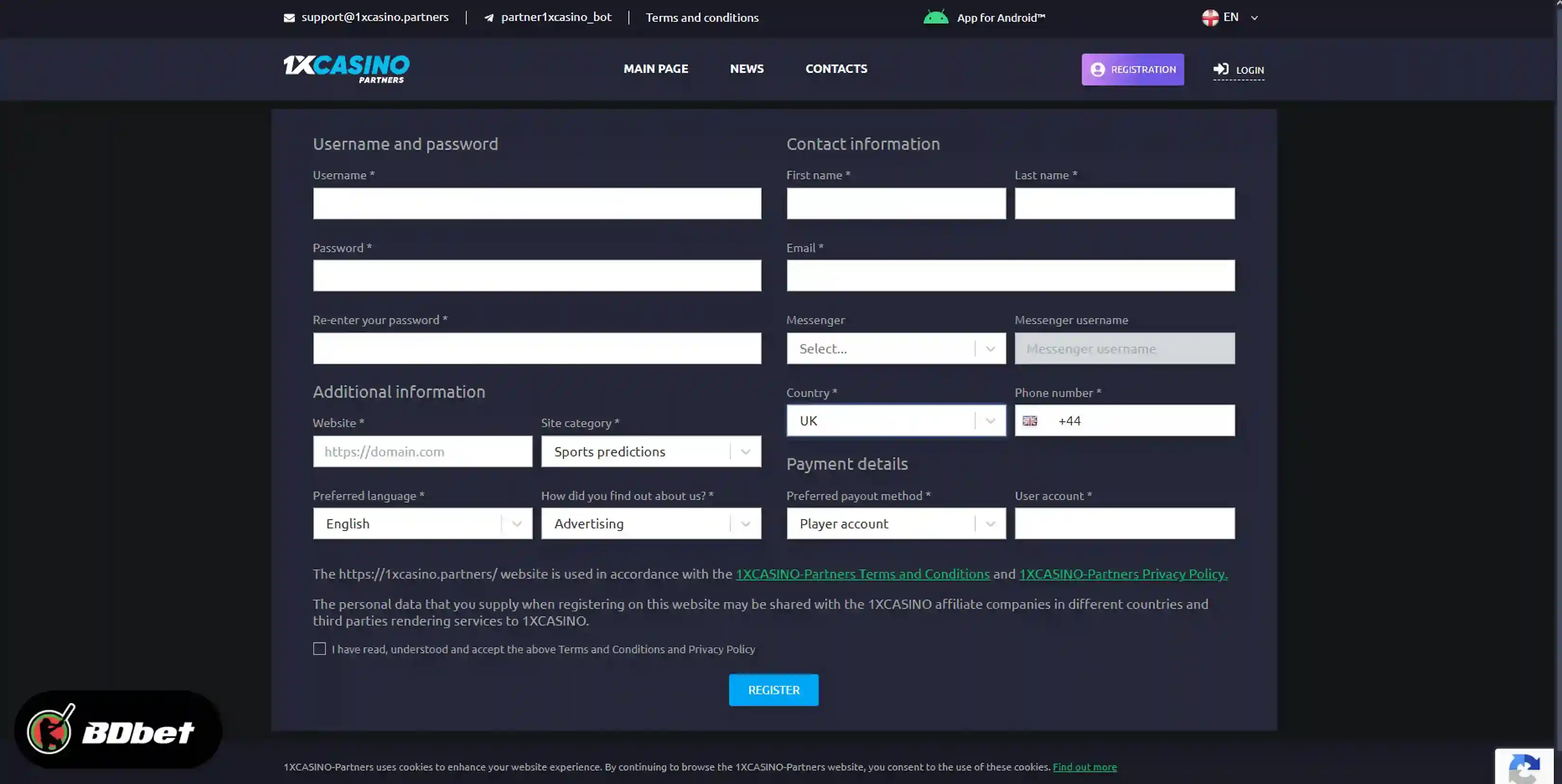Click the Messenger username field
1562x784 pixels.
coord(1124,348)
